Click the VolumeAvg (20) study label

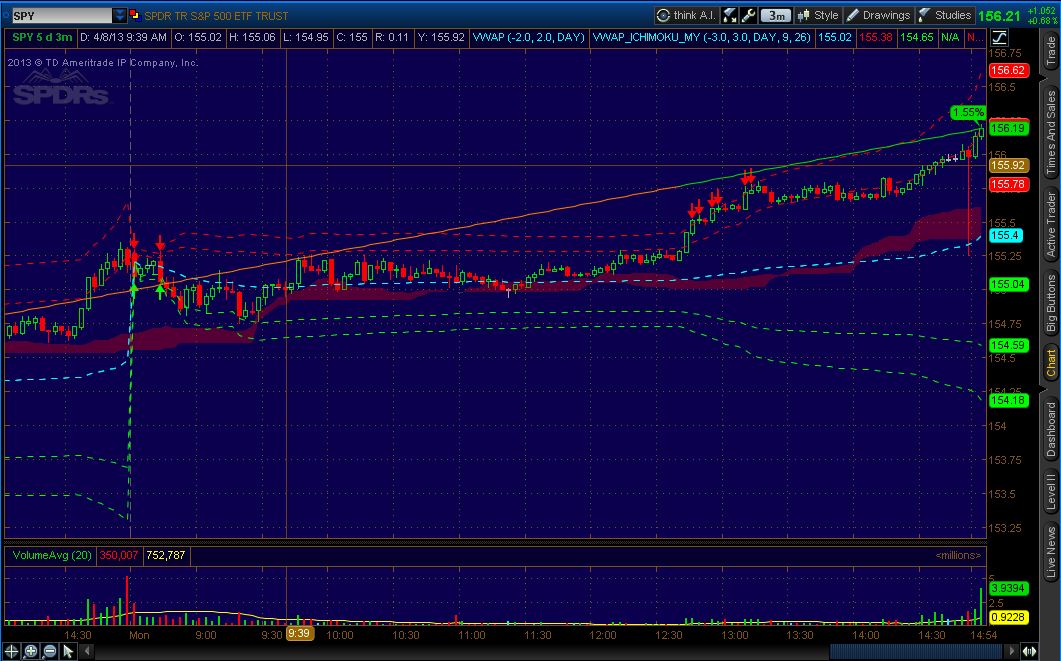click(52, 555)
